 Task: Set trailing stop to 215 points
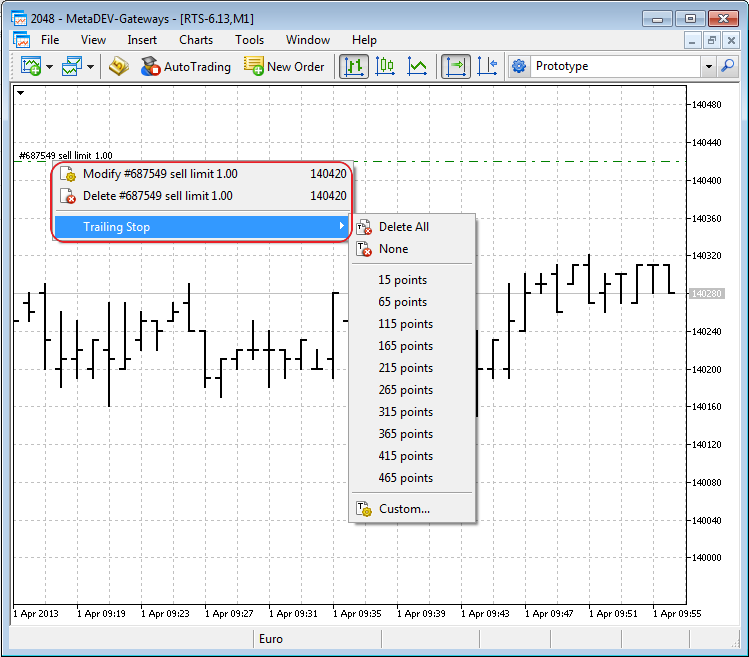pos(412,368)
